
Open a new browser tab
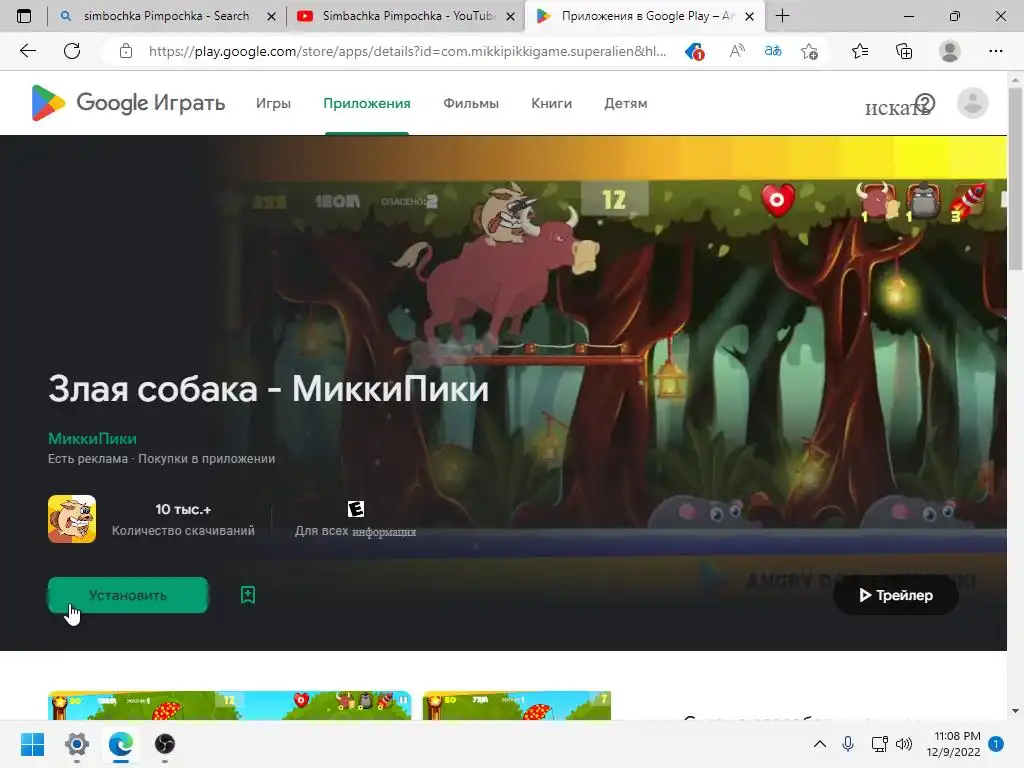coord(782,16)
